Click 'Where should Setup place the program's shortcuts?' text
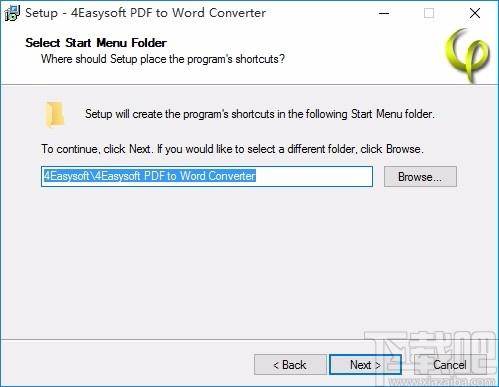This screenshot has height=387, width=499. tap(163, 59)
